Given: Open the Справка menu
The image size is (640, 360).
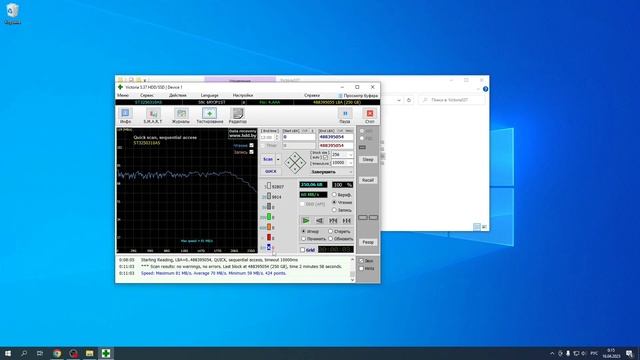Looking at the screenshot, I should pos(312,96).
